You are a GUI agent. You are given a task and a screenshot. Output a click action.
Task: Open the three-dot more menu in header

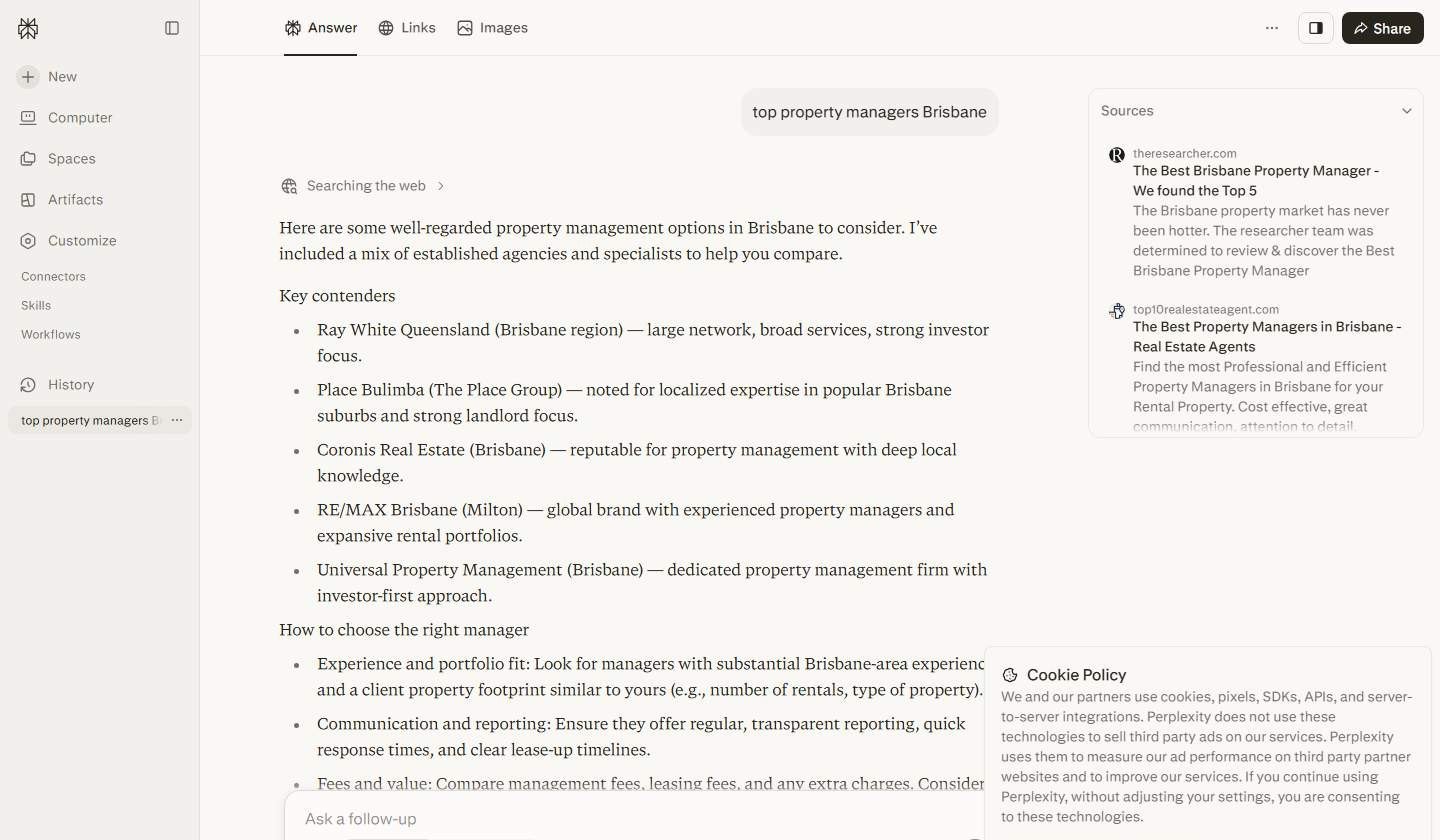(1272, 28)
